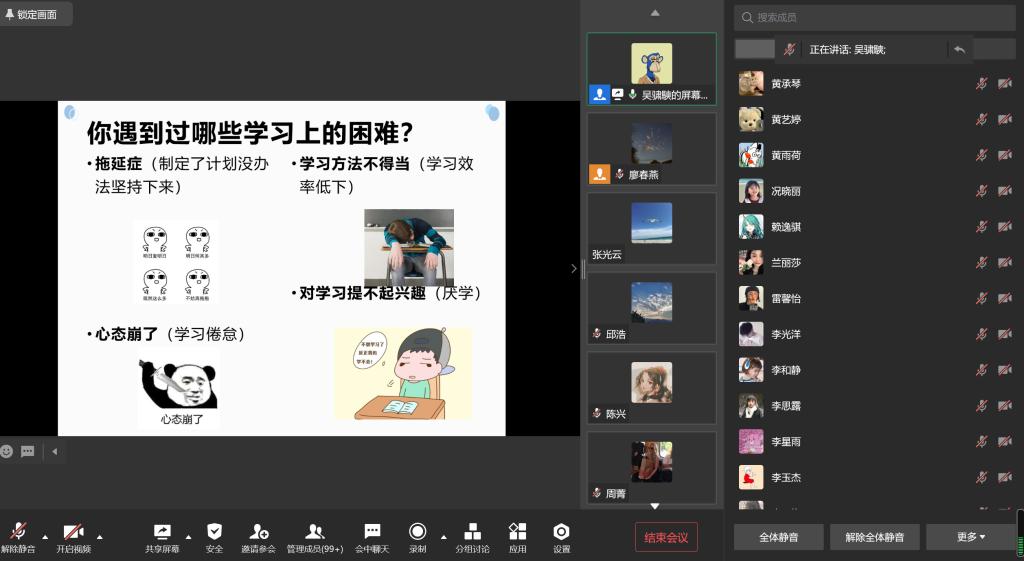This screenshot has width=1024, height=561.
Task: Click the 搜索成员 search field
Action: [x=875, y=17]
